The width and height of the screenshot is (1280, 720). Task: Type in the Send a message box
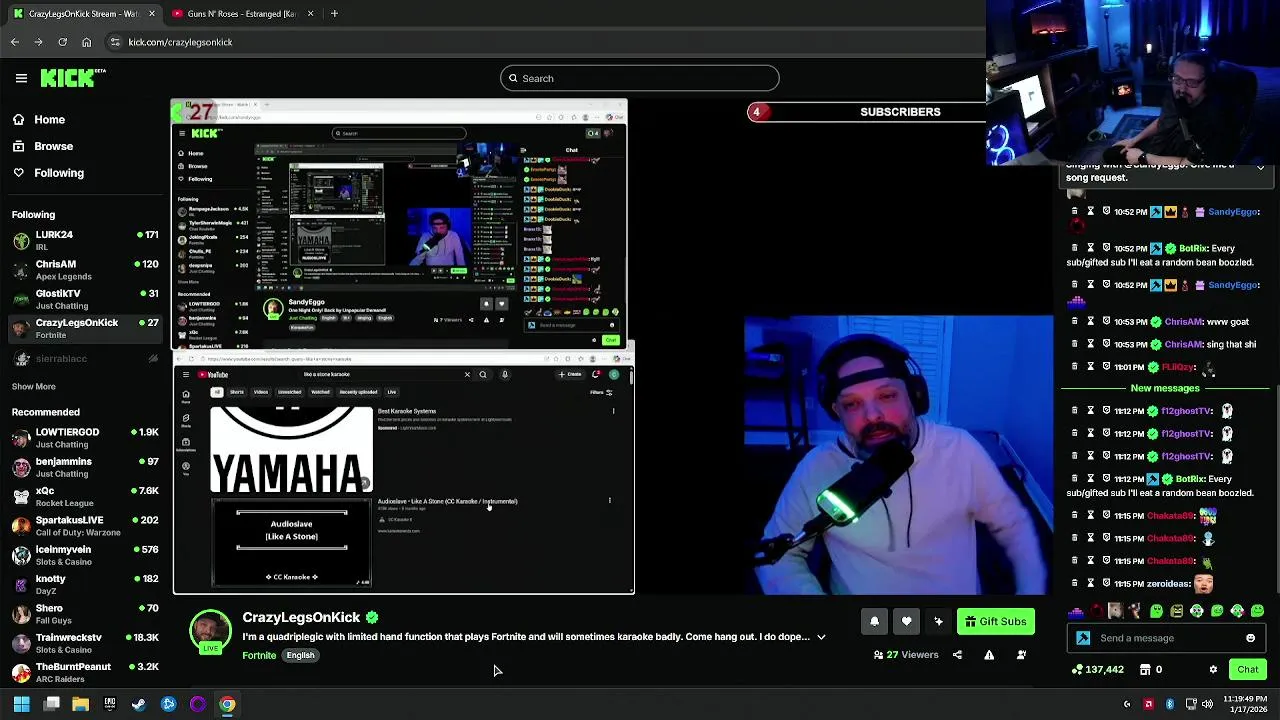point(1168,638)
